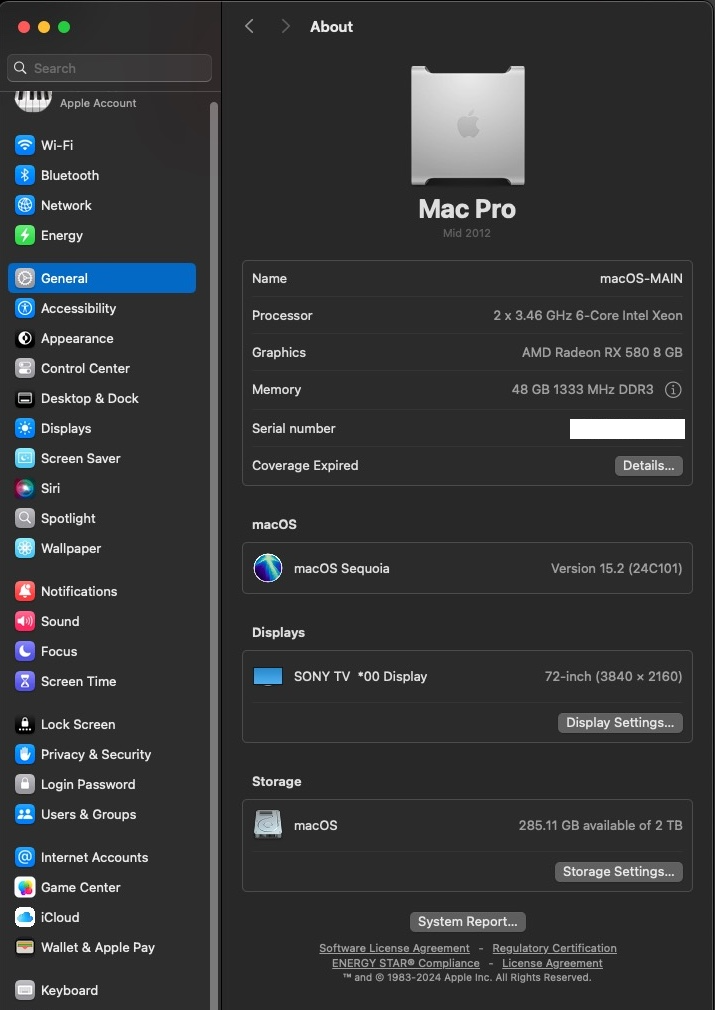Click 72-inch (3840 × 2160) display text
The width and height of the screenshot is (715, 1010).
(x=613, y=676)
